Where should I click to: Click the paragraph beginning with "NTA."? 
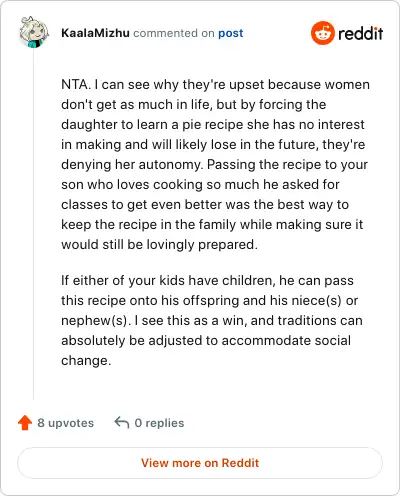[x=215, y=164]
